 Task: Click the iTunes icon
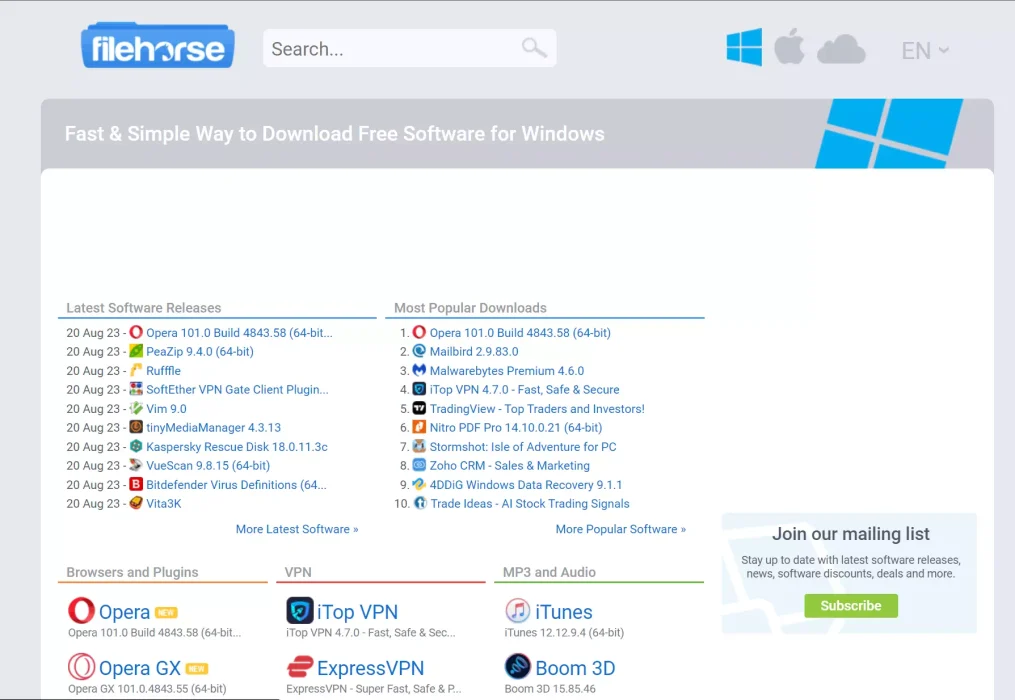pyautogui.click(x=518, y=611)
